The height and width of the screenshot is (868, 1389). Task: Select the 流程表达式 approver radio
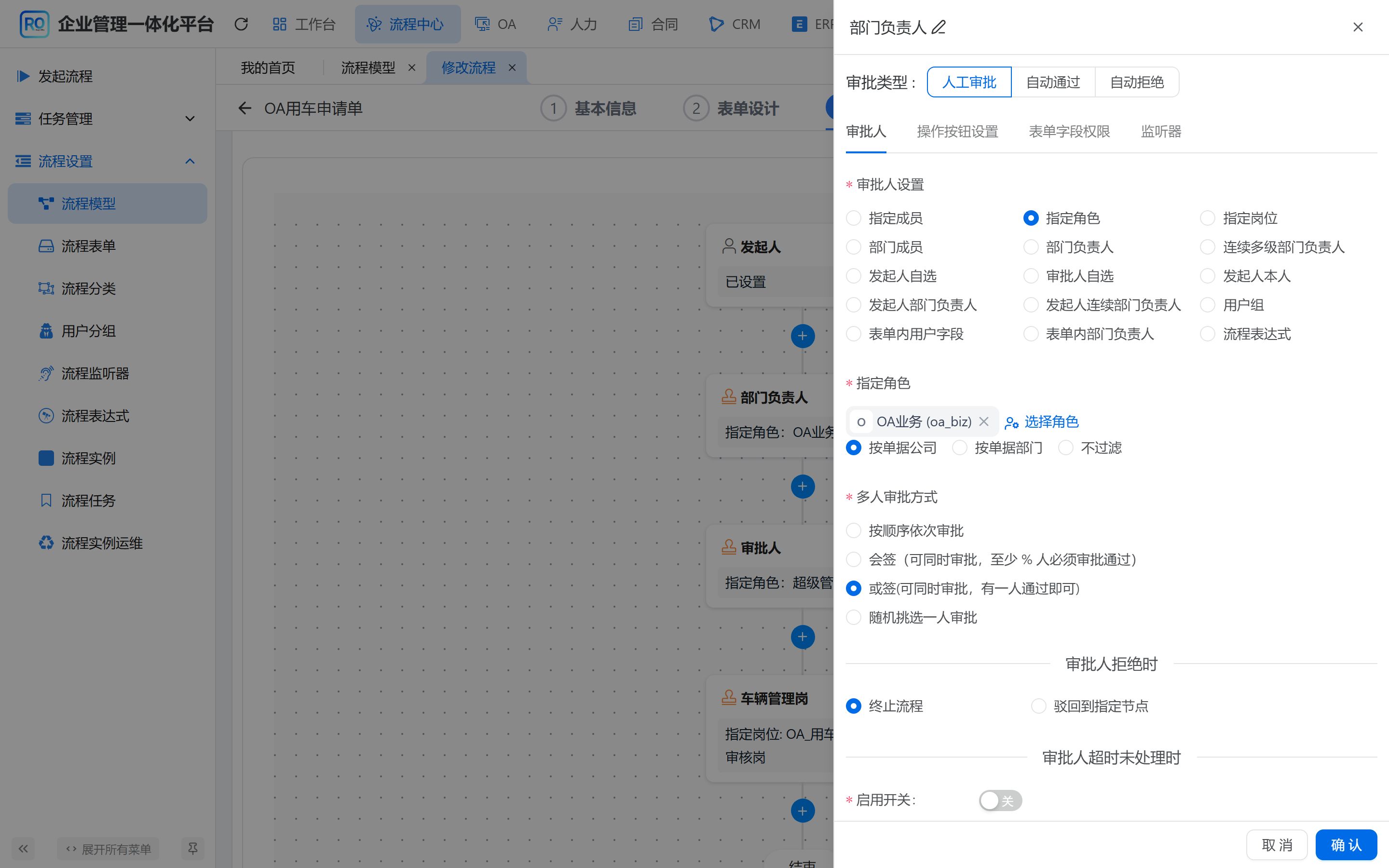tap(1208, 334)
